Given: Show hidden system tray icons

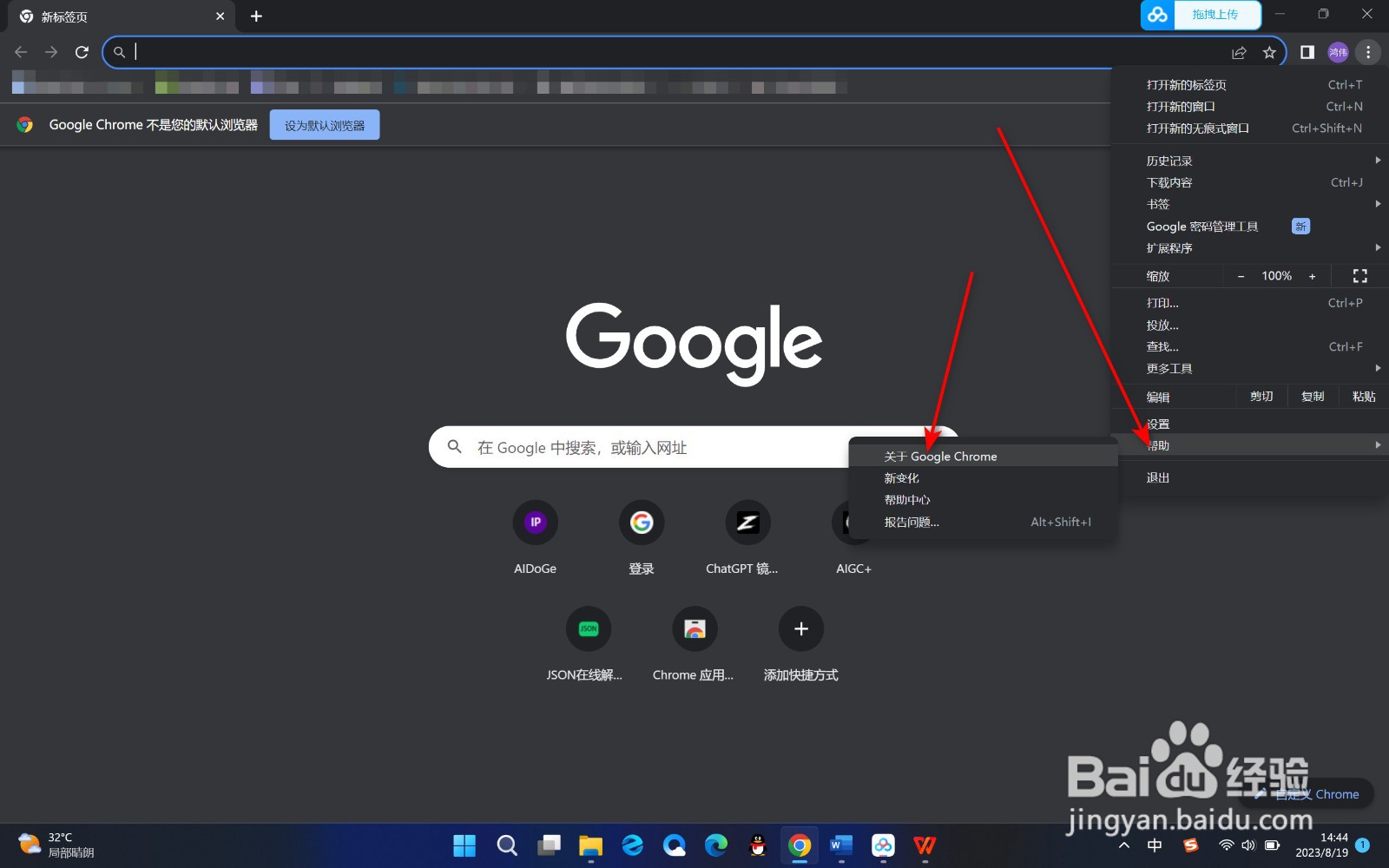Looking at the screenshot, I should point(1124,845).
